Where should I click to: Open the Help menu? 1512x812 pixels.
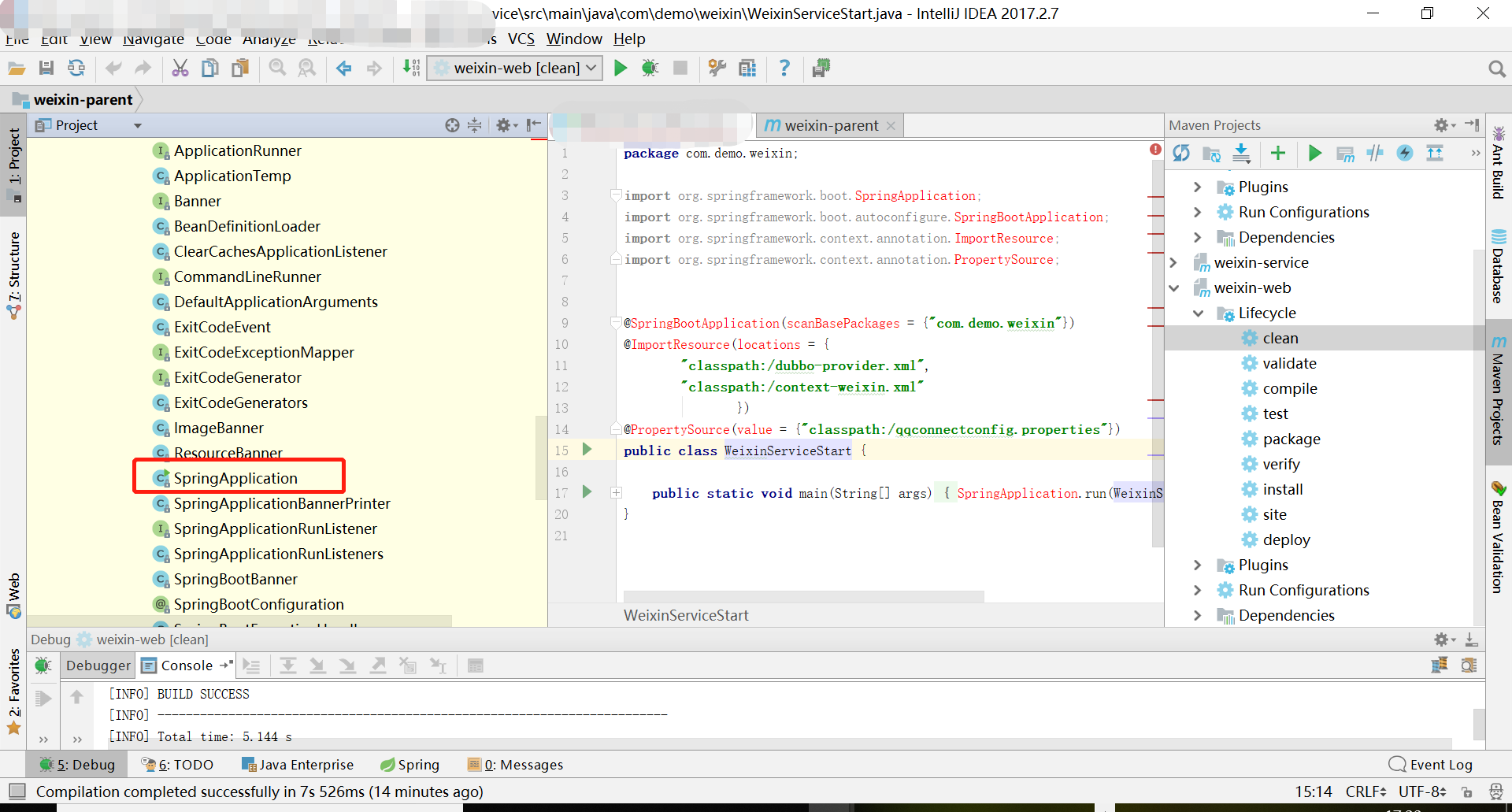click(629, 39)
